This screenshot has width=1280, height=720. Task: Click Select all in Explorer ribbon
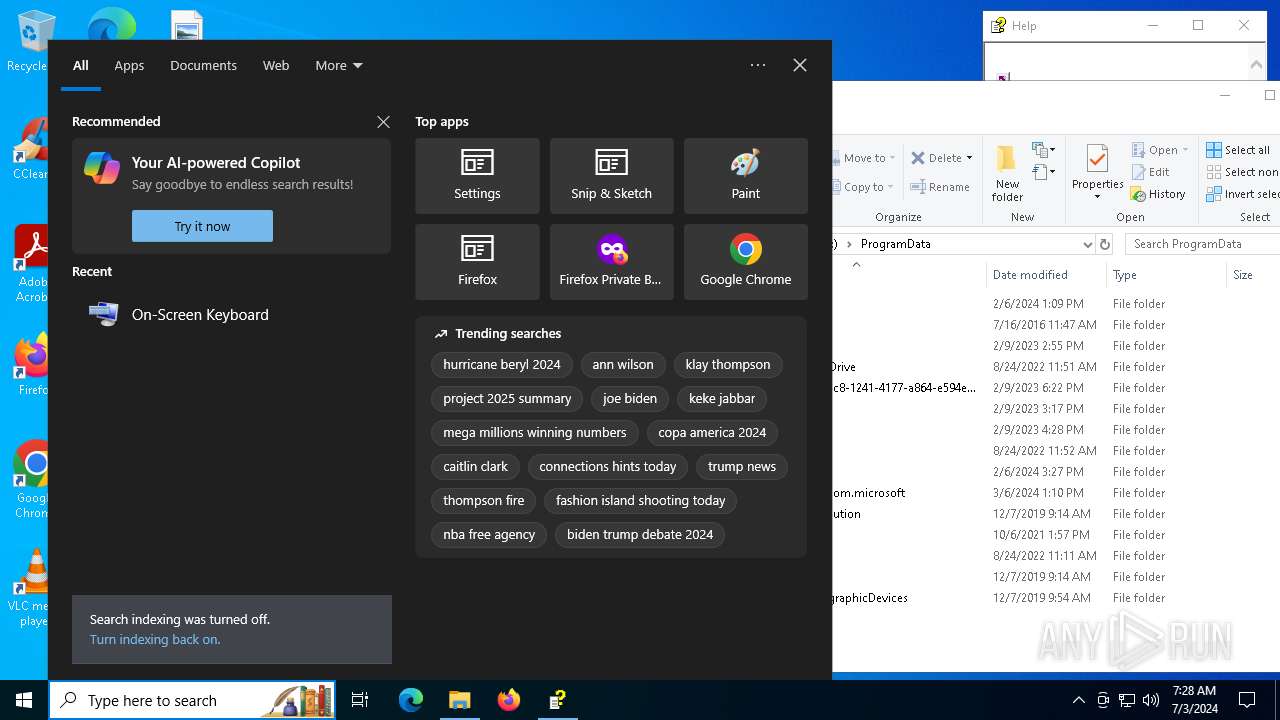point(1238,150)
